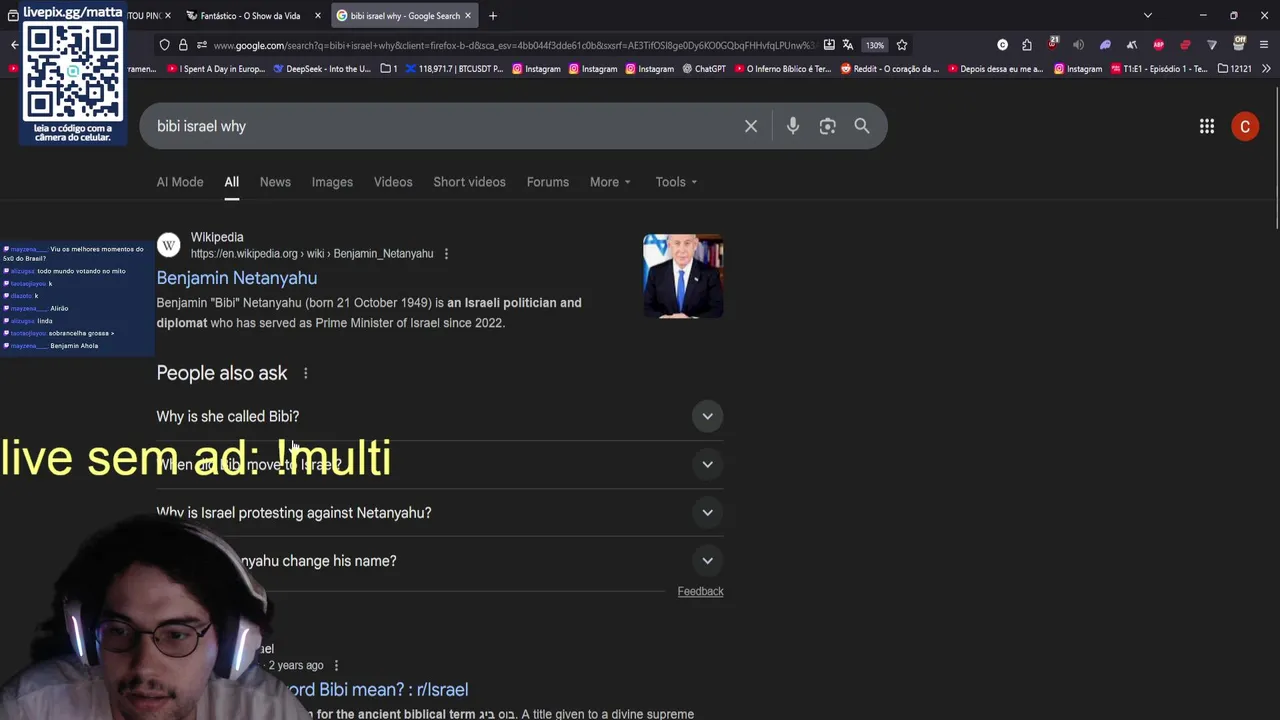Close the Fantástico tab
Screen dimensions: 1280x720
[x=318, y=16]
